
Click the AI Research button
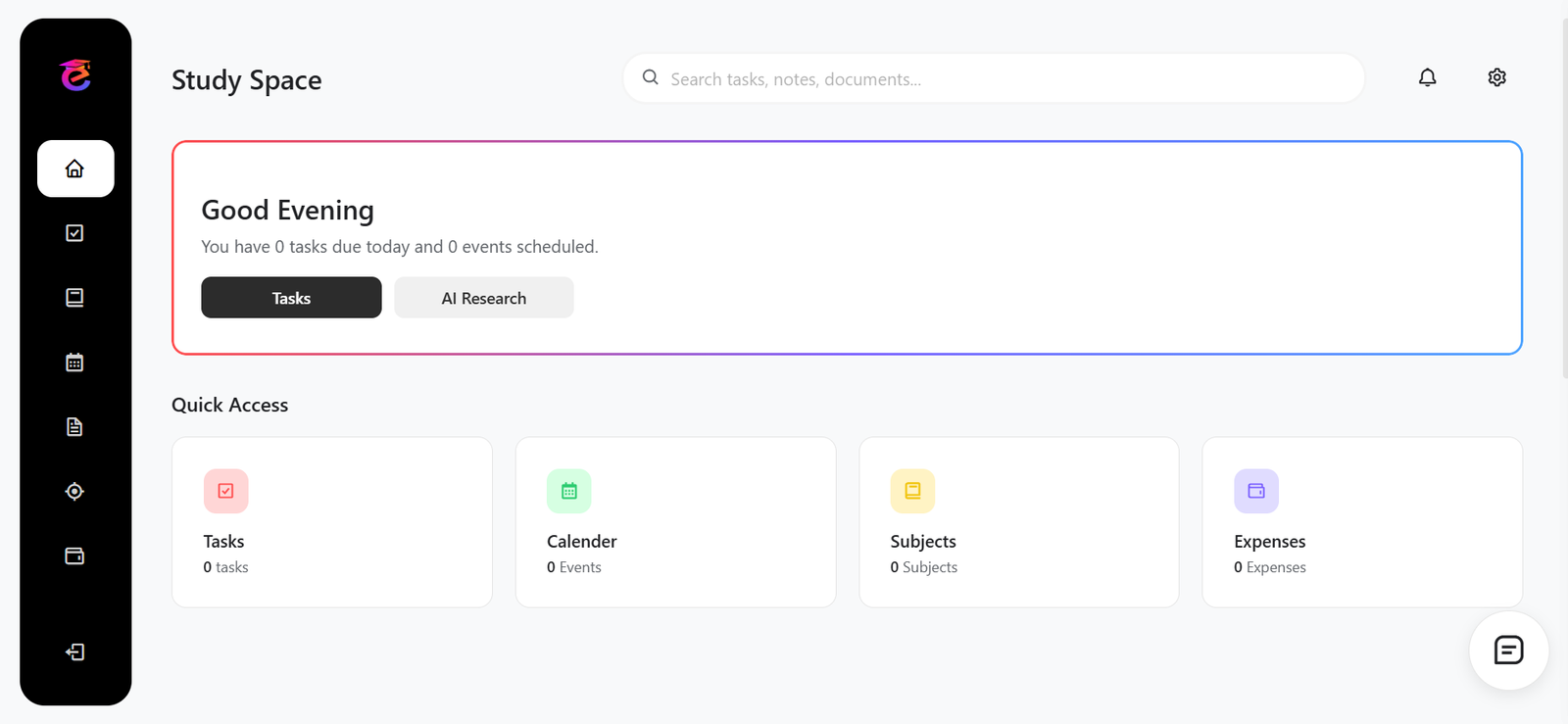484,298
